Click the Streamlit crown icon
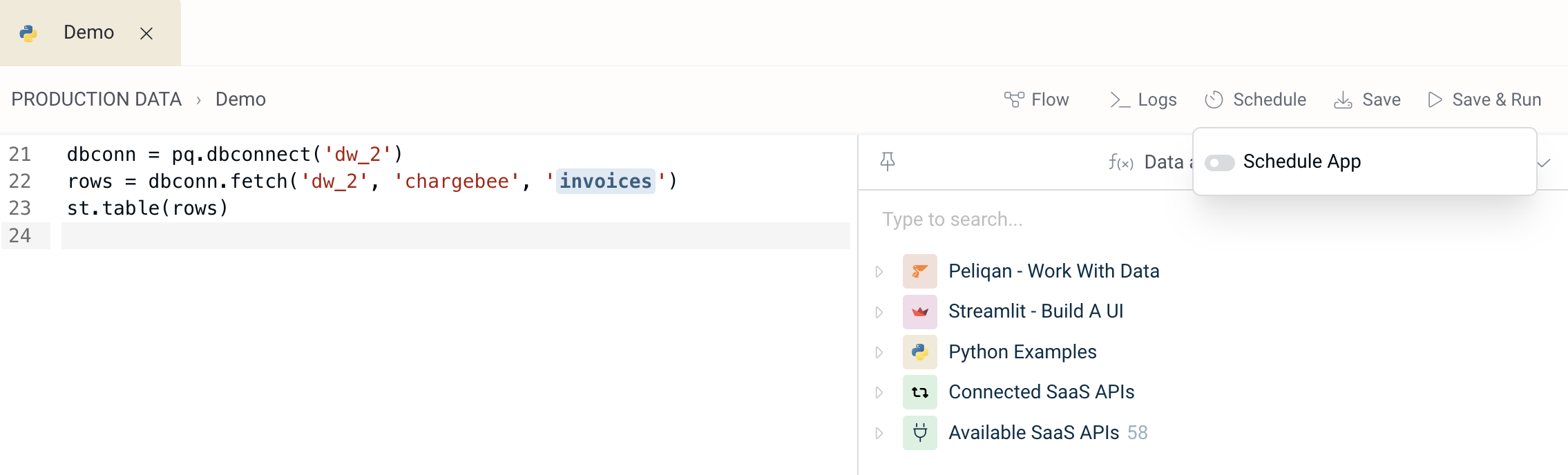 [x=920, y=312]
